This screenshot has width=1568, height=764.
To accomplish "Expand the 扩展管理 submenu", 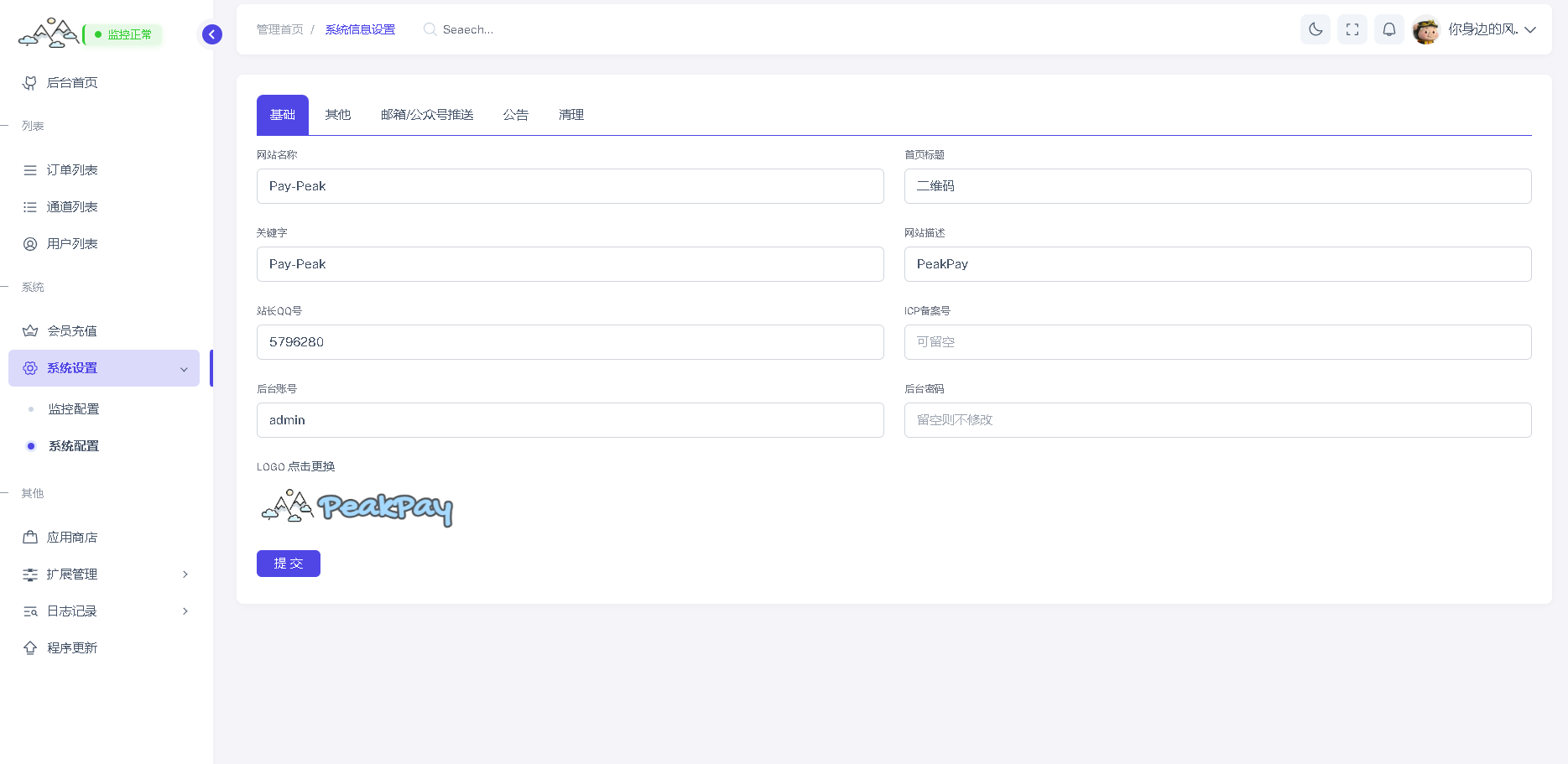I will click(185, 574).
